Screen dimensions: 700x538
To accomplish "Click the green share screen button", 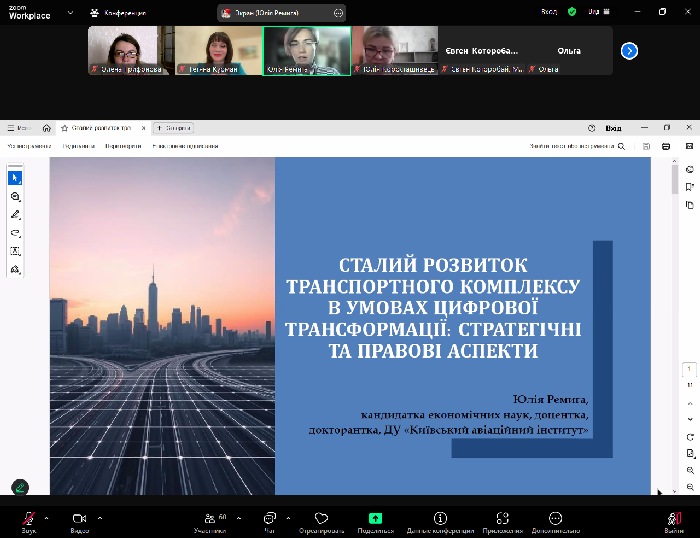I will pos(375,519).
